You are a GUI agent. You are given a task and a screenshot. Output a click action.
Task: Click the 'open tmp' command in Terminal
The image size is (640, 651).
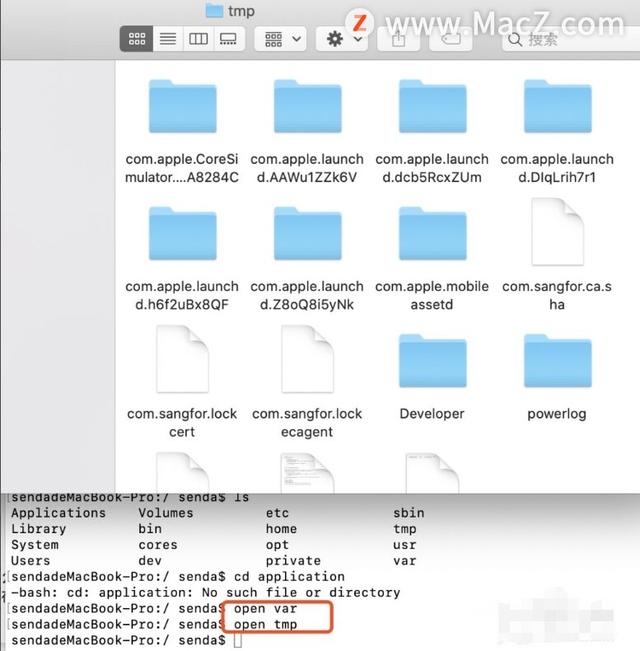point(265,624)
